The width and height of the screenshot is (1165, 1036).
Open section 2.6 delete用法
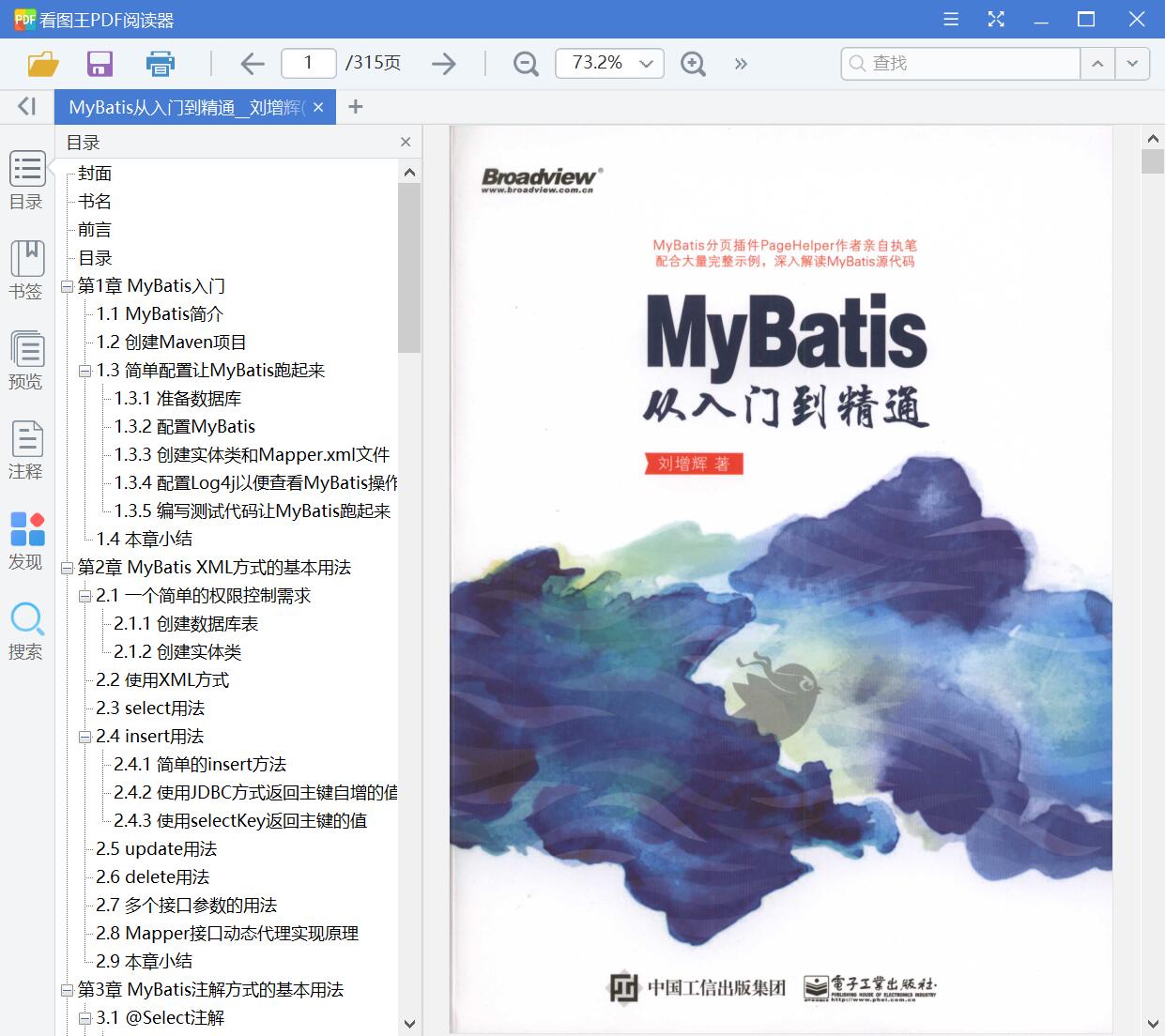153,877
